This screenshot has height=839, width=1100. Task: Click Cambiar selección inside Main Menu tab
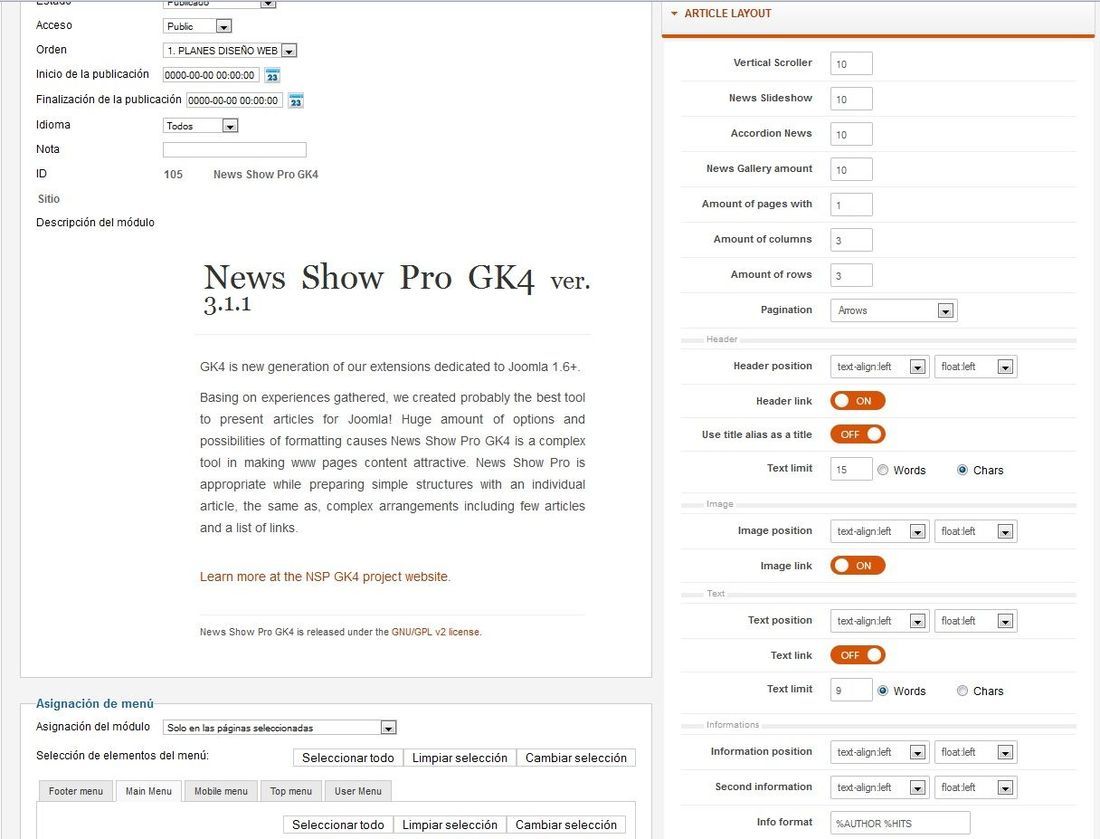point(566,825)
